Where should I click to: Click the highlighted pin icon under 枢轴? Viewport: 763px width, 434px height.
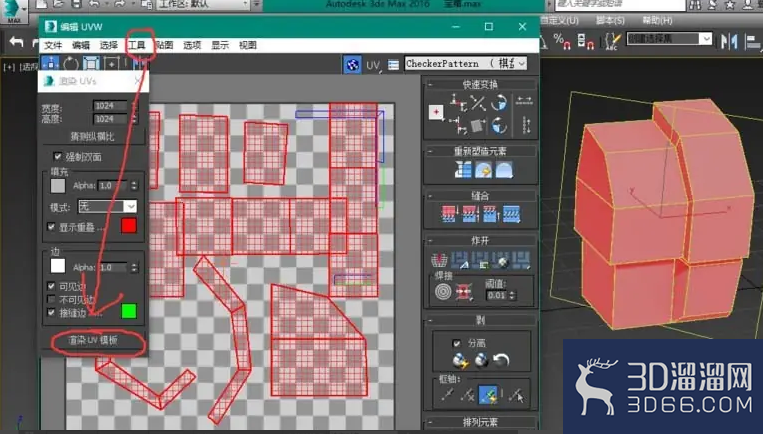(x=488, y=395)
